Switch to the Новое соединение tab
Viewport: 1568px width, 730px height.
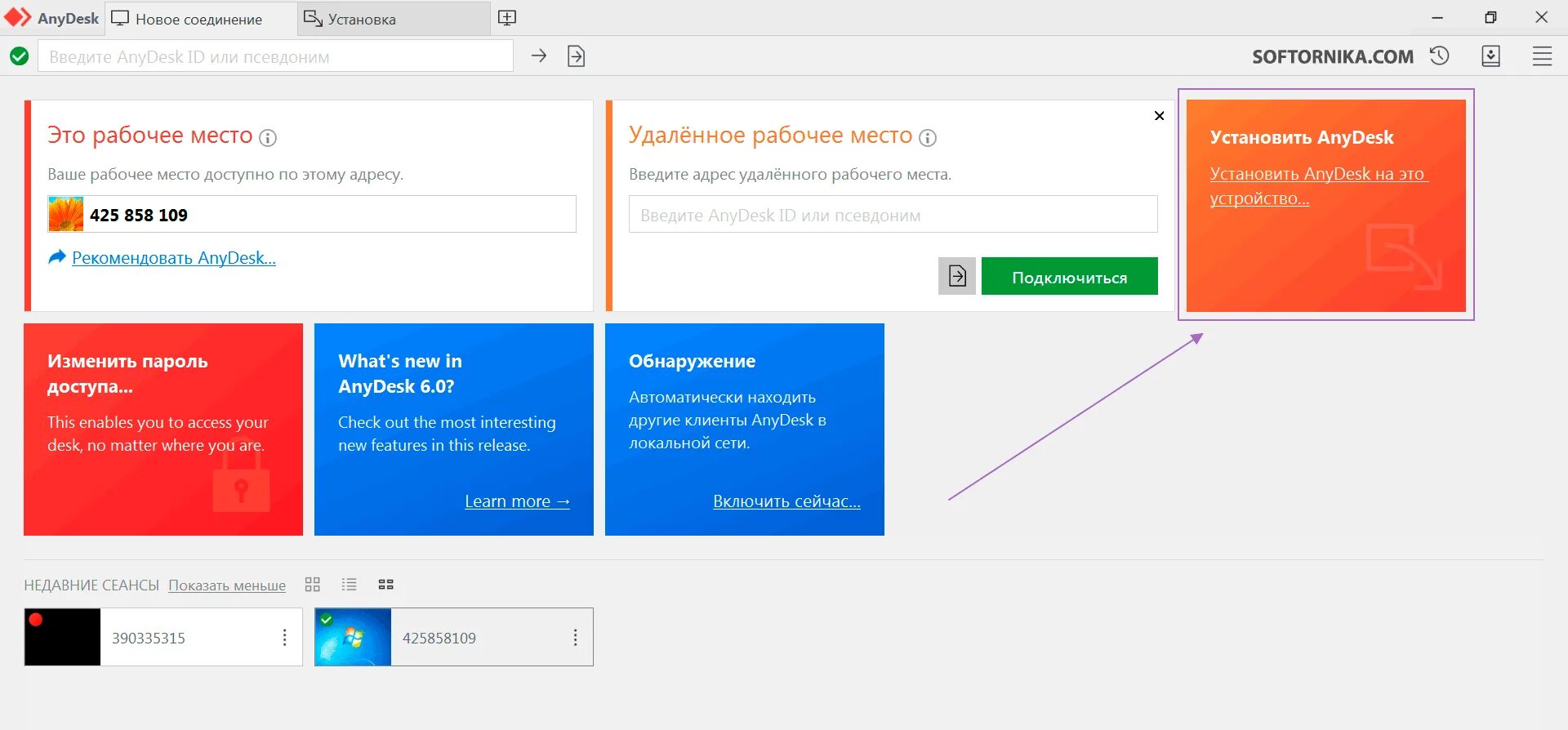[x=200, y=19]
